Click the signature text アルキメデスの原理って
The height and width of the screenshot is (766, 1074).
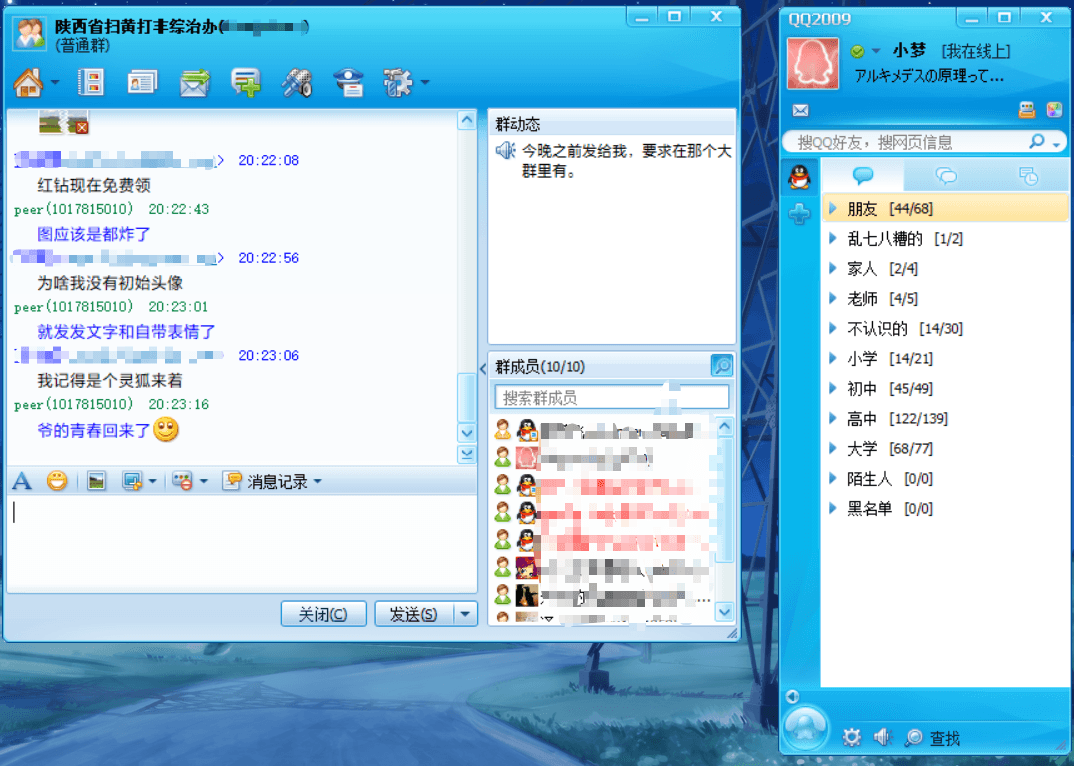point(929,76)
